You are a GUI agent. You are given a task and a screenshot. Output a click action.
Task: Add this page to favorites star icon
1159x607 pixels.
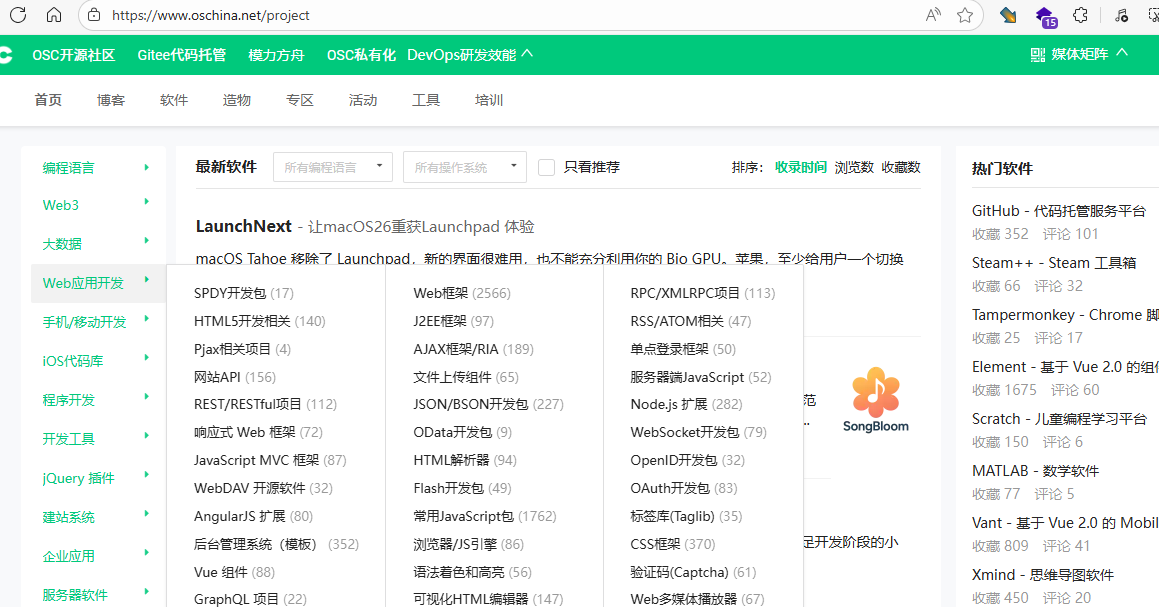click(x=965, y=15)
